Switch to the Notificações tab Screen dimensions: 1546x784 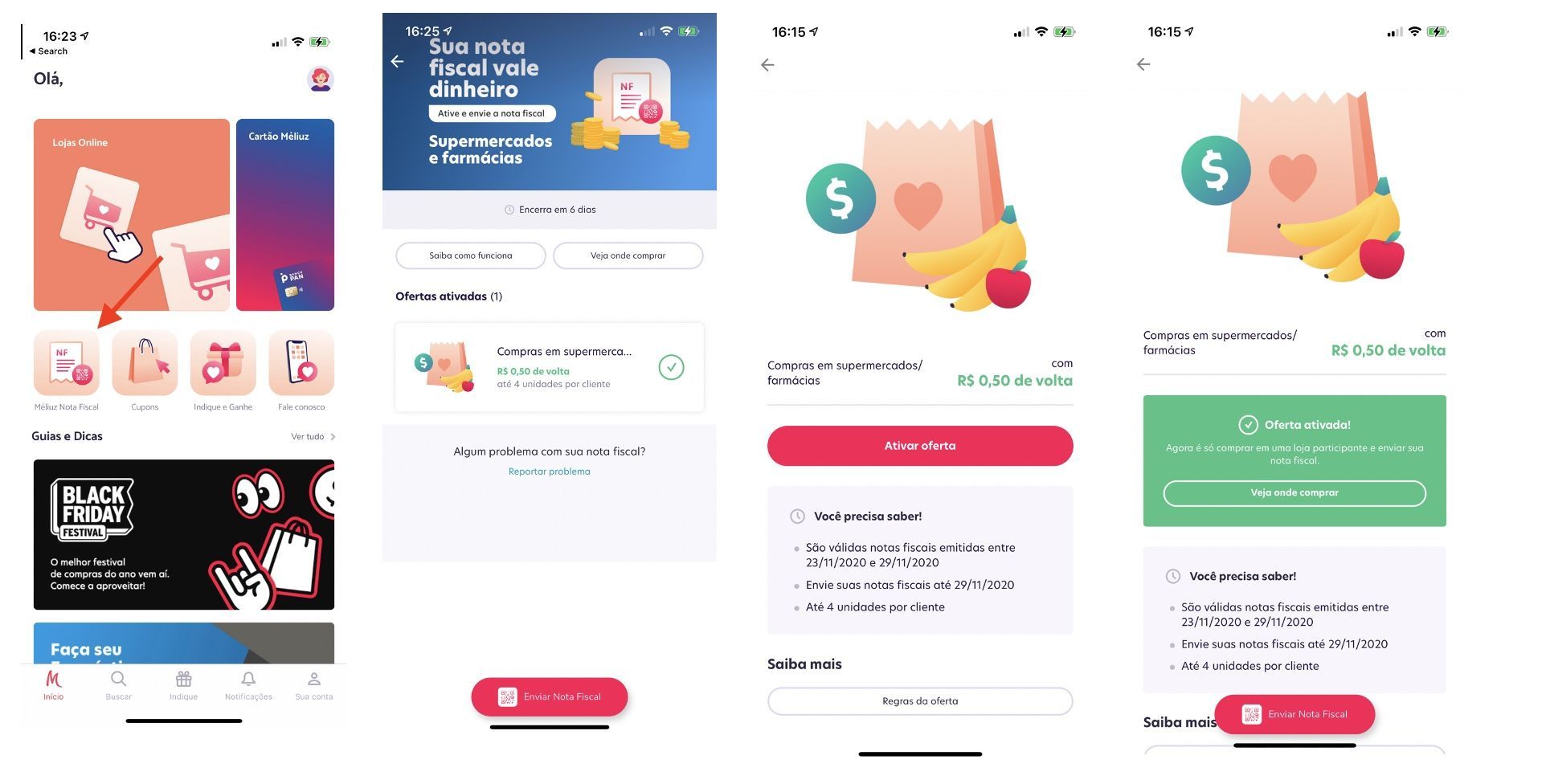click(248, 685)
